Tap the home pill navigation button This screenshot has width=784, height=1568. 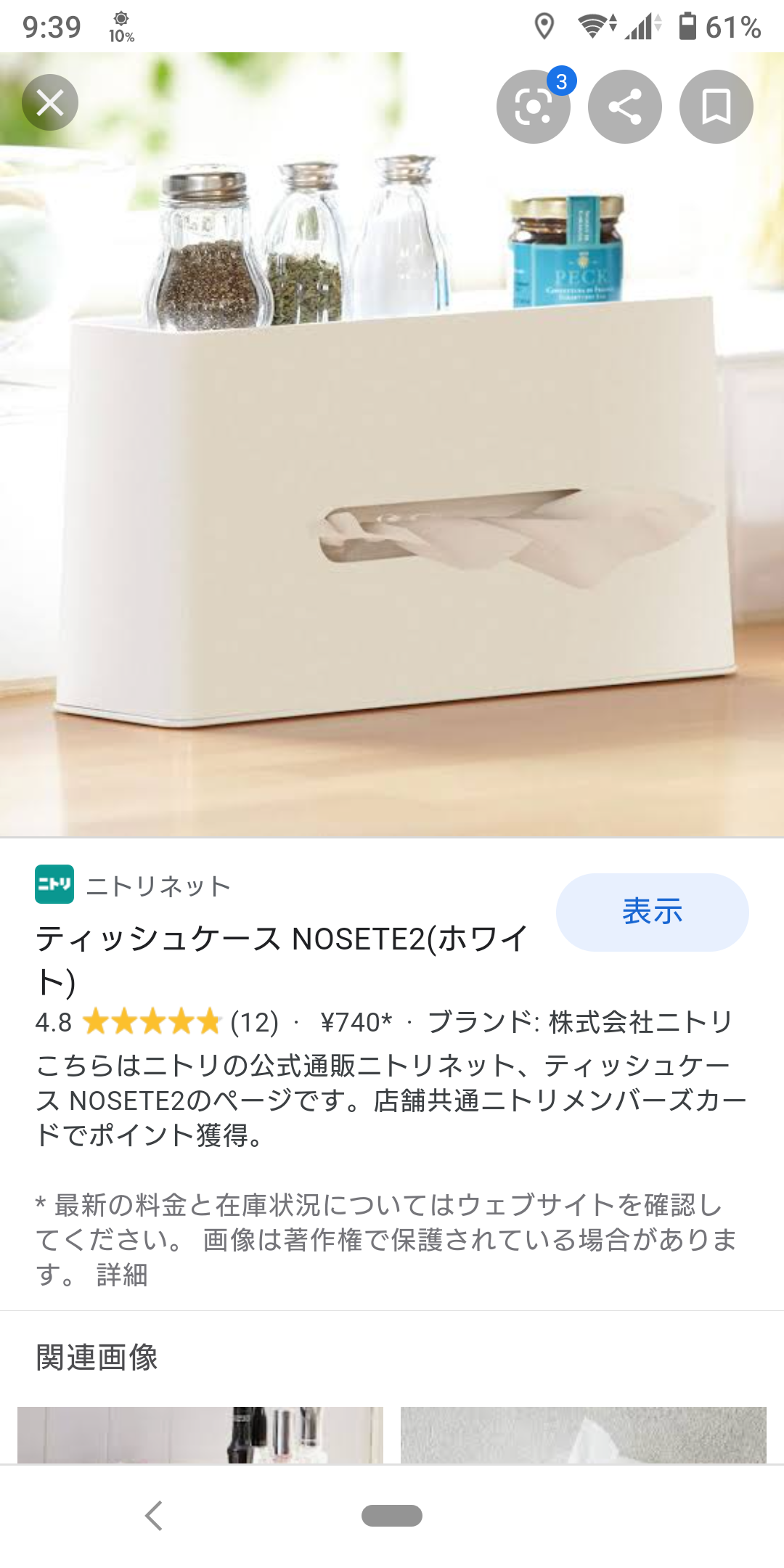tap(392, 1516)
